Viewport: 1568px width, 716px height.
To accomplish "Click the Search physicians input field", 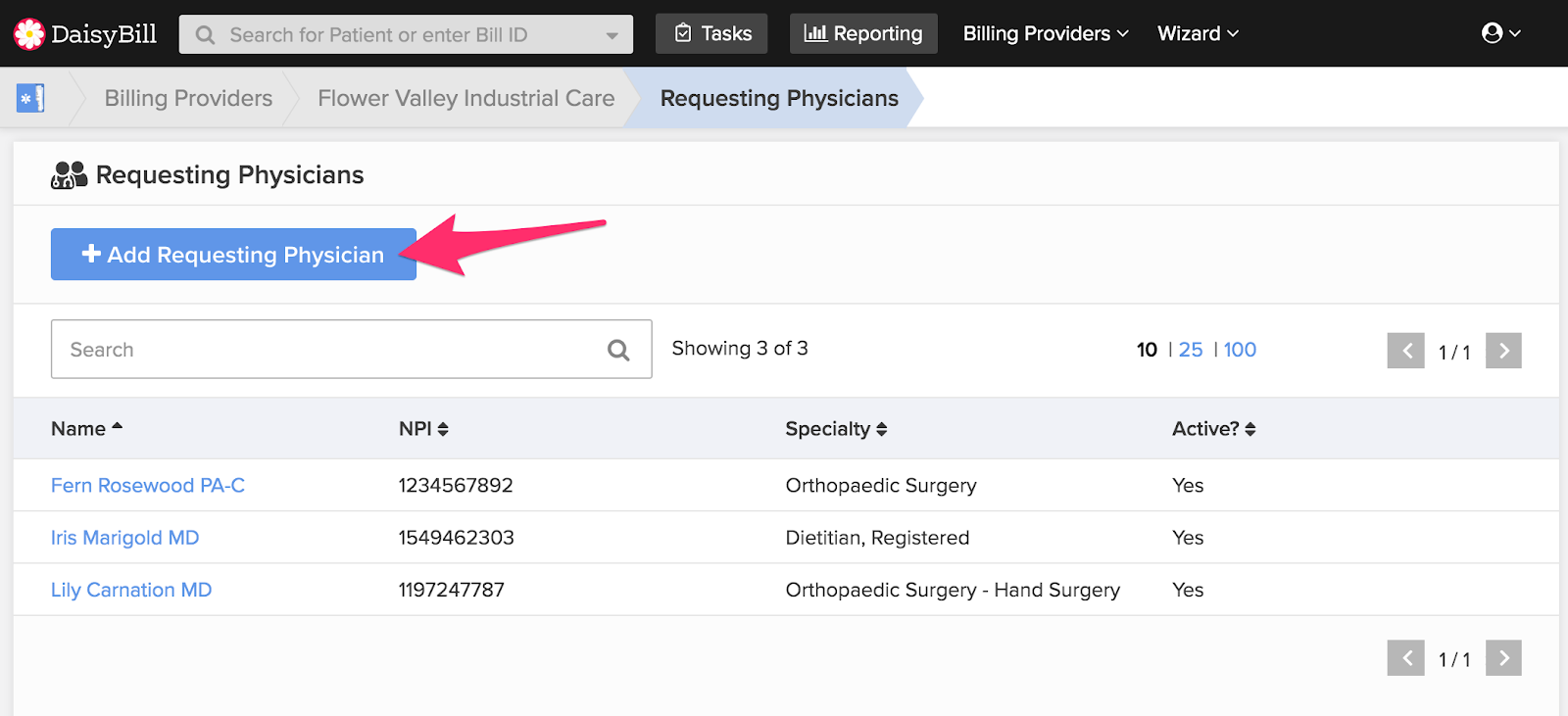I will click(351, 349).
